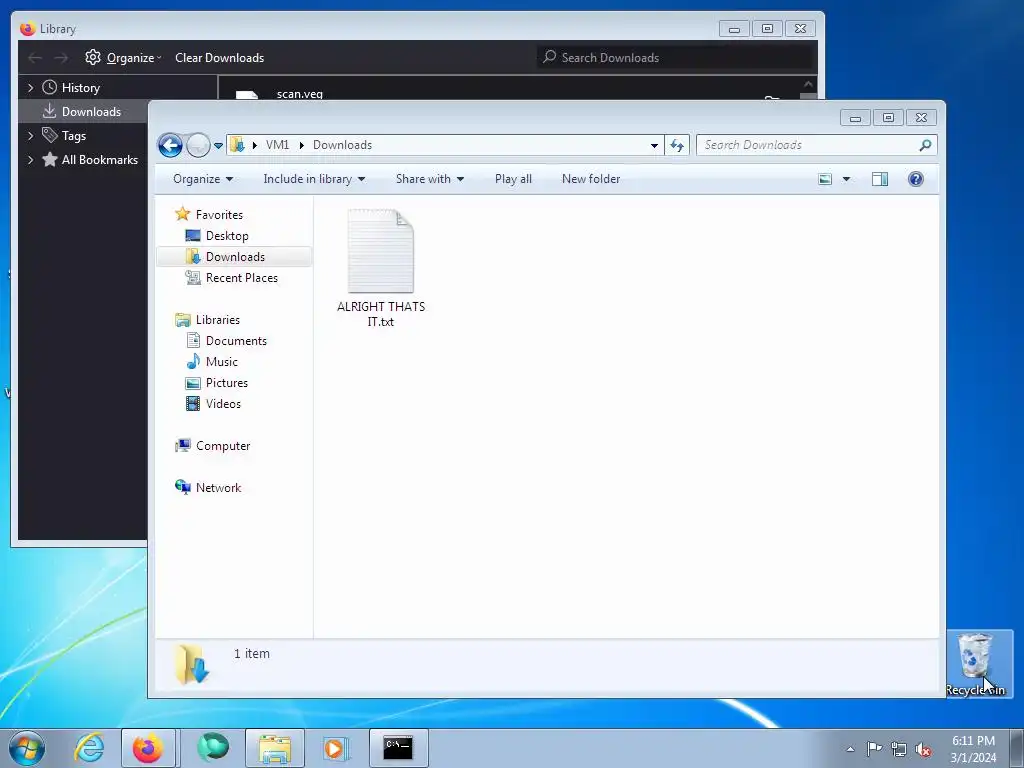Click the network tray icon
The image size is (1024, 768).
pyautogui.click(x=899, y=749)
